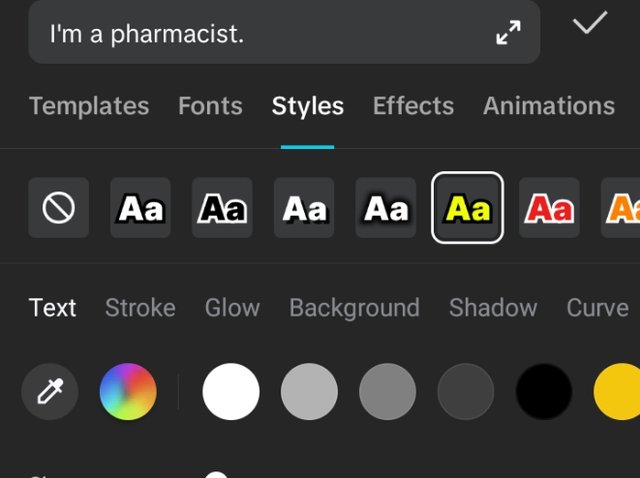Remove style with the no-style icon
The width and height of the screenshot is (640, 478).
[59, 208]
